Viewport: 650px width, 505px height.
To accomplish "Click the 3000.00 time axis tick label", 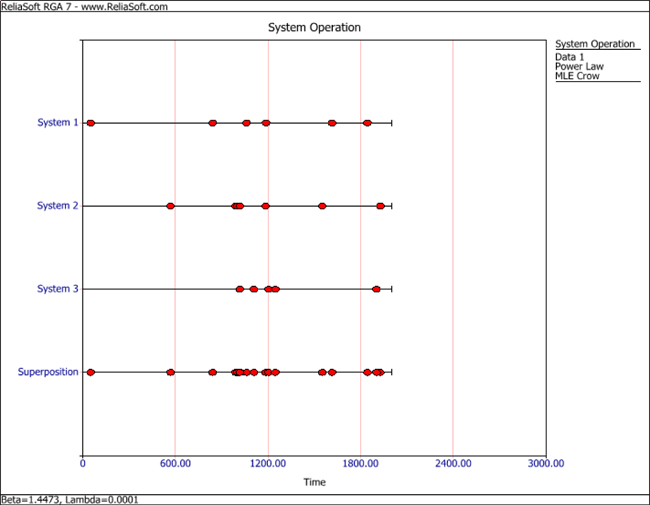I will (546, 463).
